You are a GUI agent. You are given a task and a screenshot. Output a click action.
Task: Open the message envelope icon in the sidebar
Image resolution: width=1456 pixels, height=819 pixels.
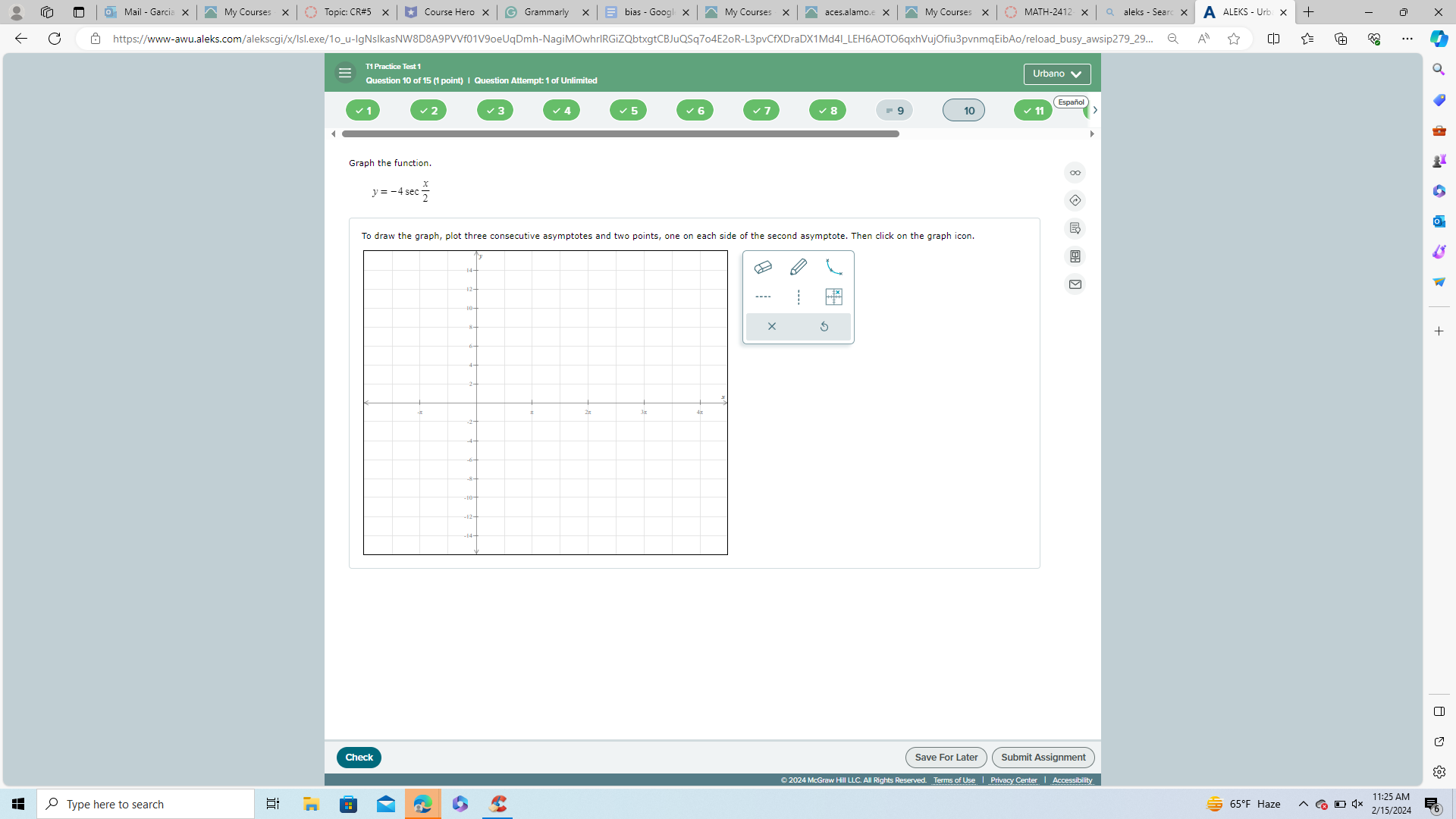(x=1075, y=284)
